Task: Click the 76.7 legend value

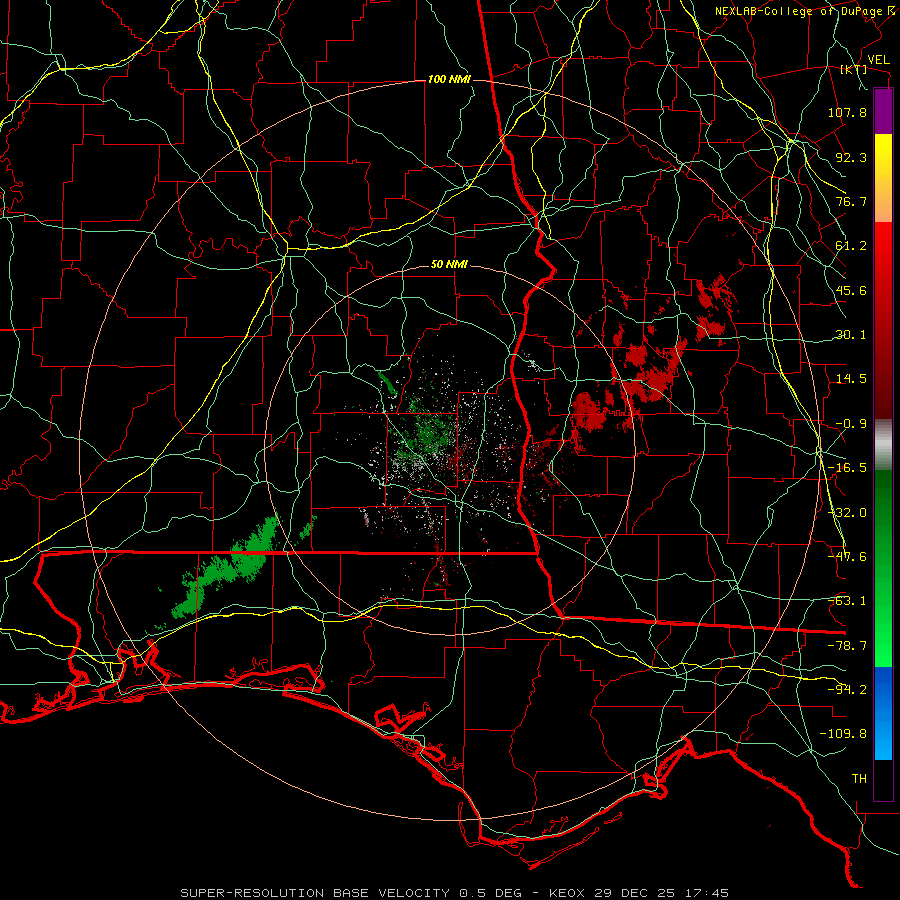Action: coord(851,201)
